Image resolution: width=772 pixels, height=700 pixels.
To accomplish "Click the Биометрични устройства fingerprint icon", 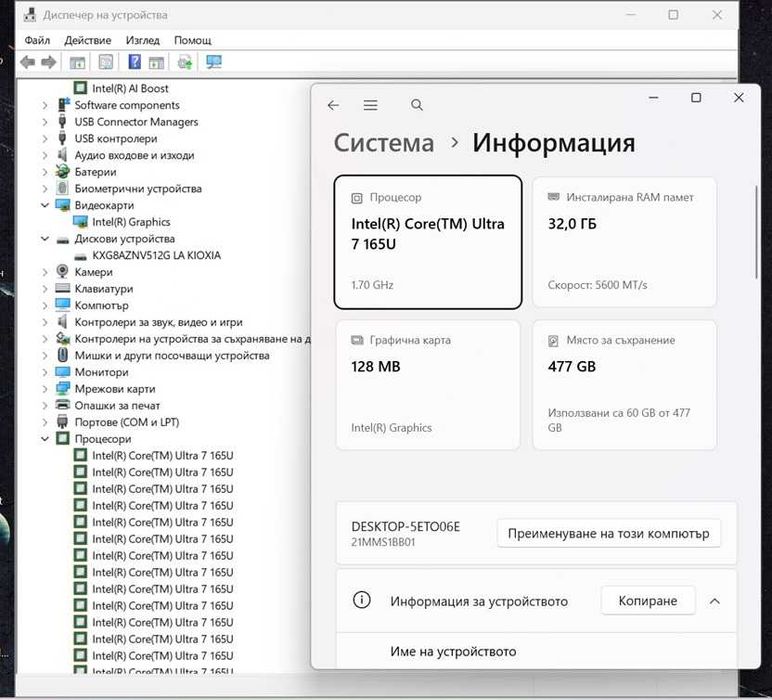I will 63,188.
